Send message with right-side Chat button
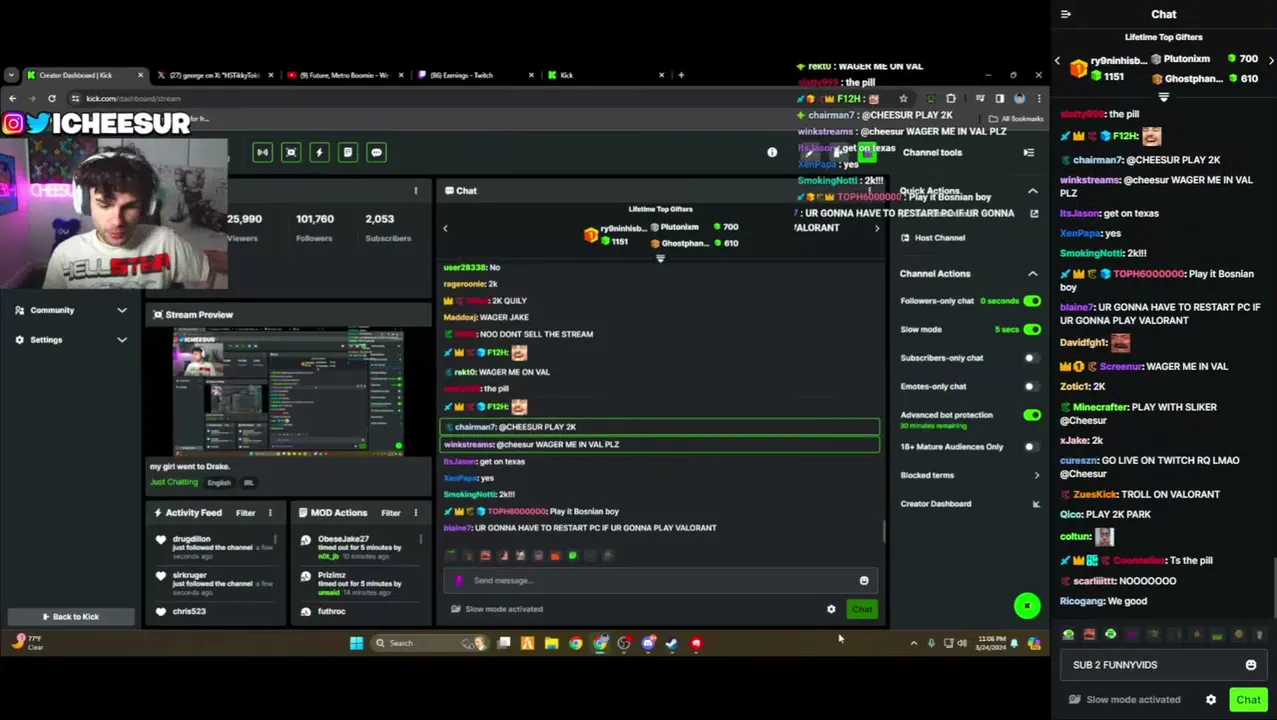Screen dimensions: 1277x720 (x=1248, y=700)
